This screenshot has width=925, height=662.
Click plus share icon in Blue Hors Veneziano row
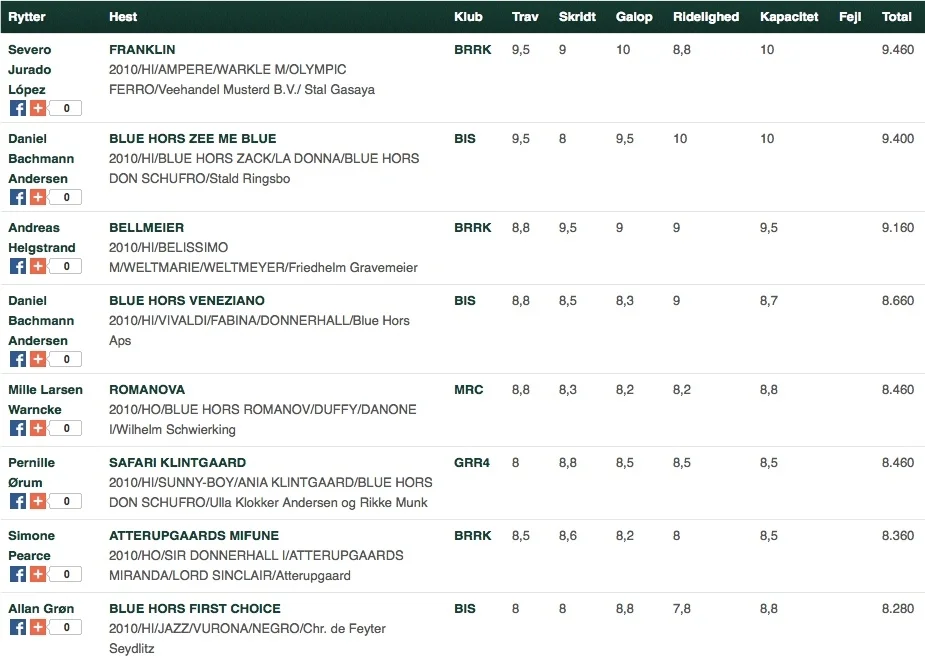[38, 359]
